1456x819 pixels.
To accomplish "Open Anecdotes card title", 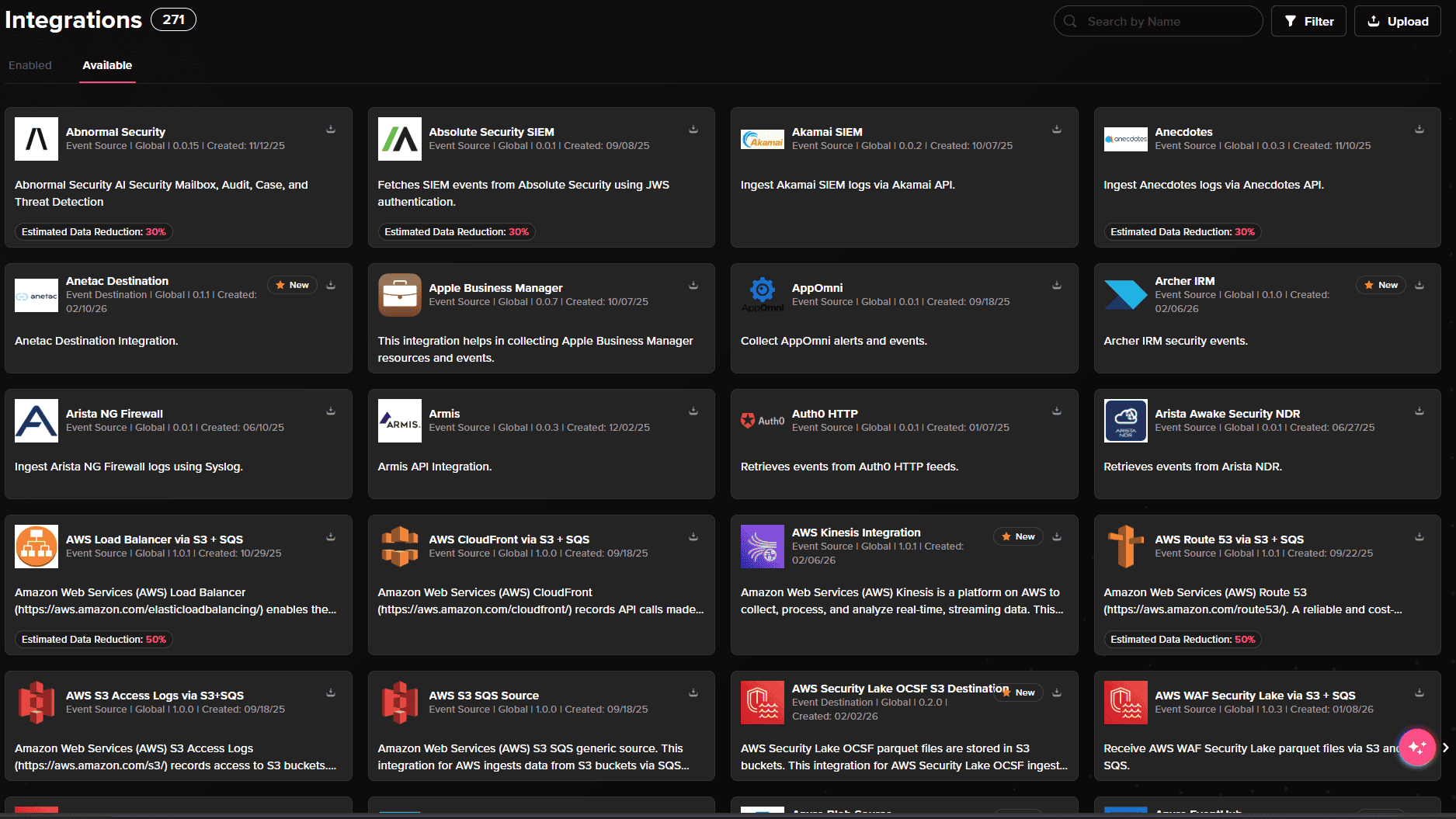I will pyautogui.click(x=1183, y=132).
